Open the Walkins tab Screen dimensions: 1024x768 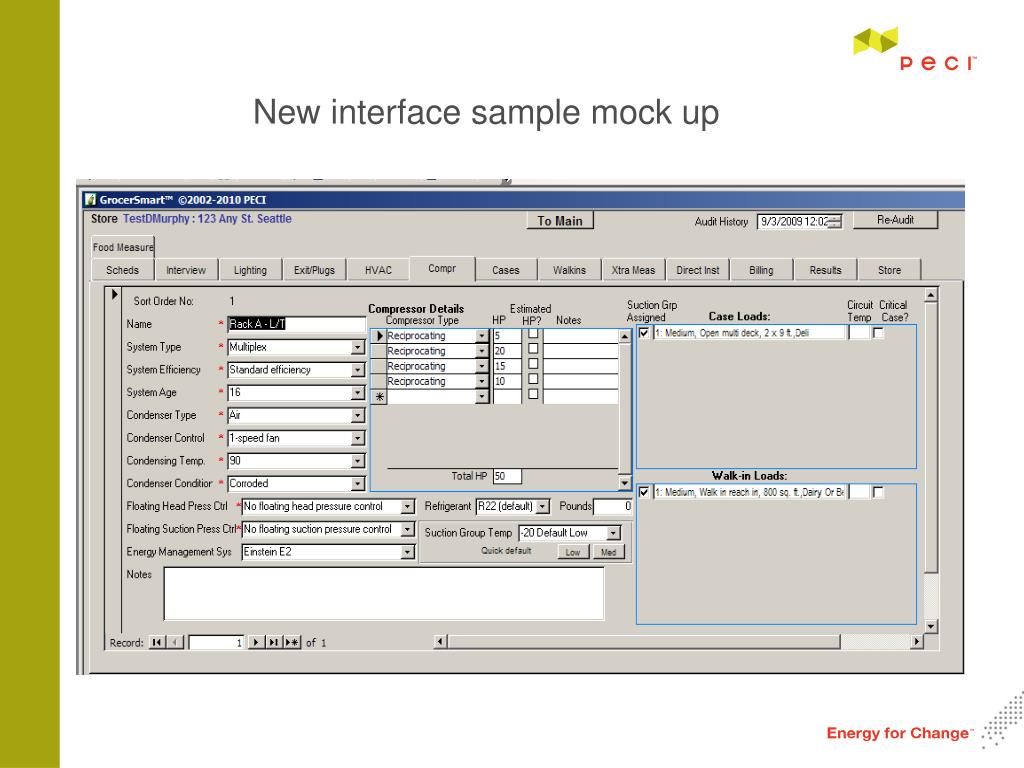(x=569, y=270)
